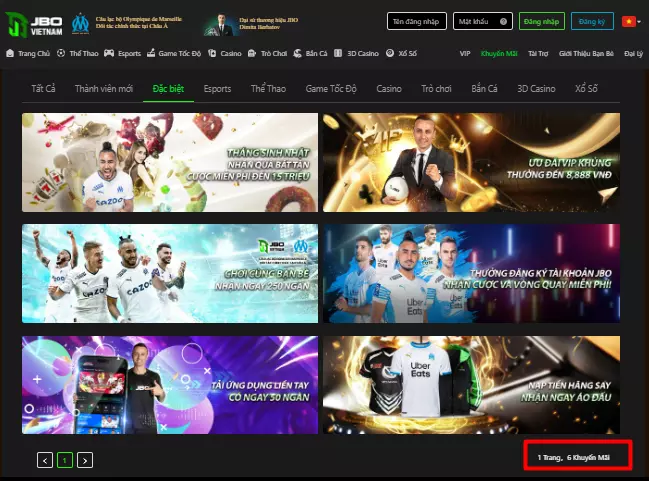The height and width of the screenshot is (481, 649).
Task: Select the Thể Thao promotions tab
Action: click(268, 89)
